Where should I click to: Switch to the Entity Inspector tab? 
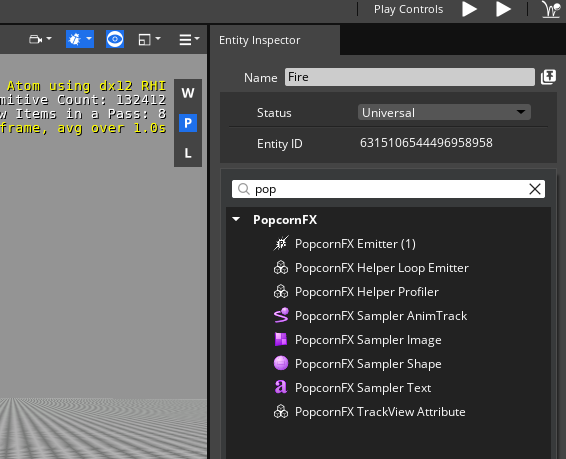pyautogui.click(x=274, y=40)
